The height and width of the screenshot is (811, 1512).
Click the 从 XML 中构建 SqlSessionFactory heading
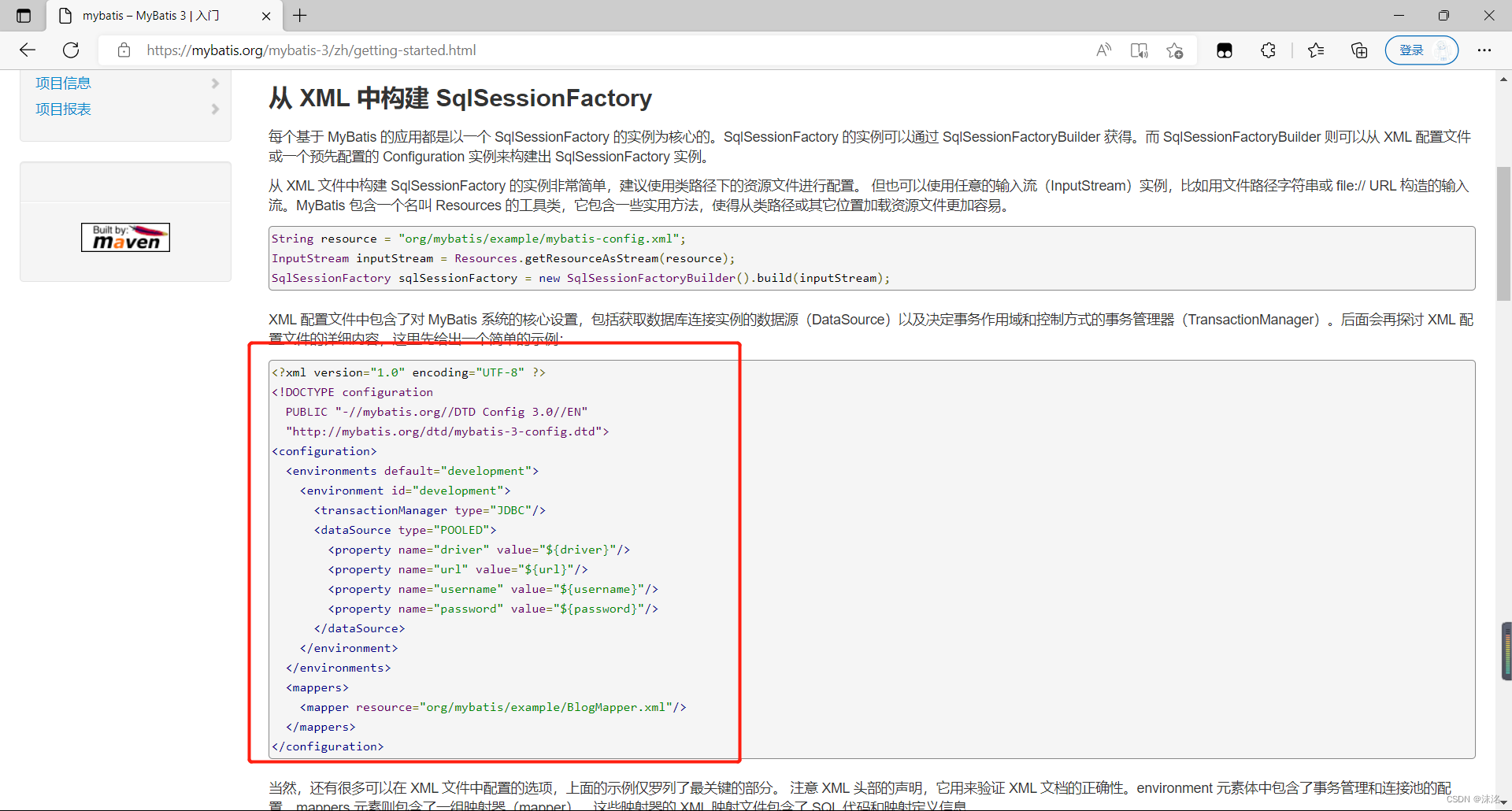coord(460,98)
